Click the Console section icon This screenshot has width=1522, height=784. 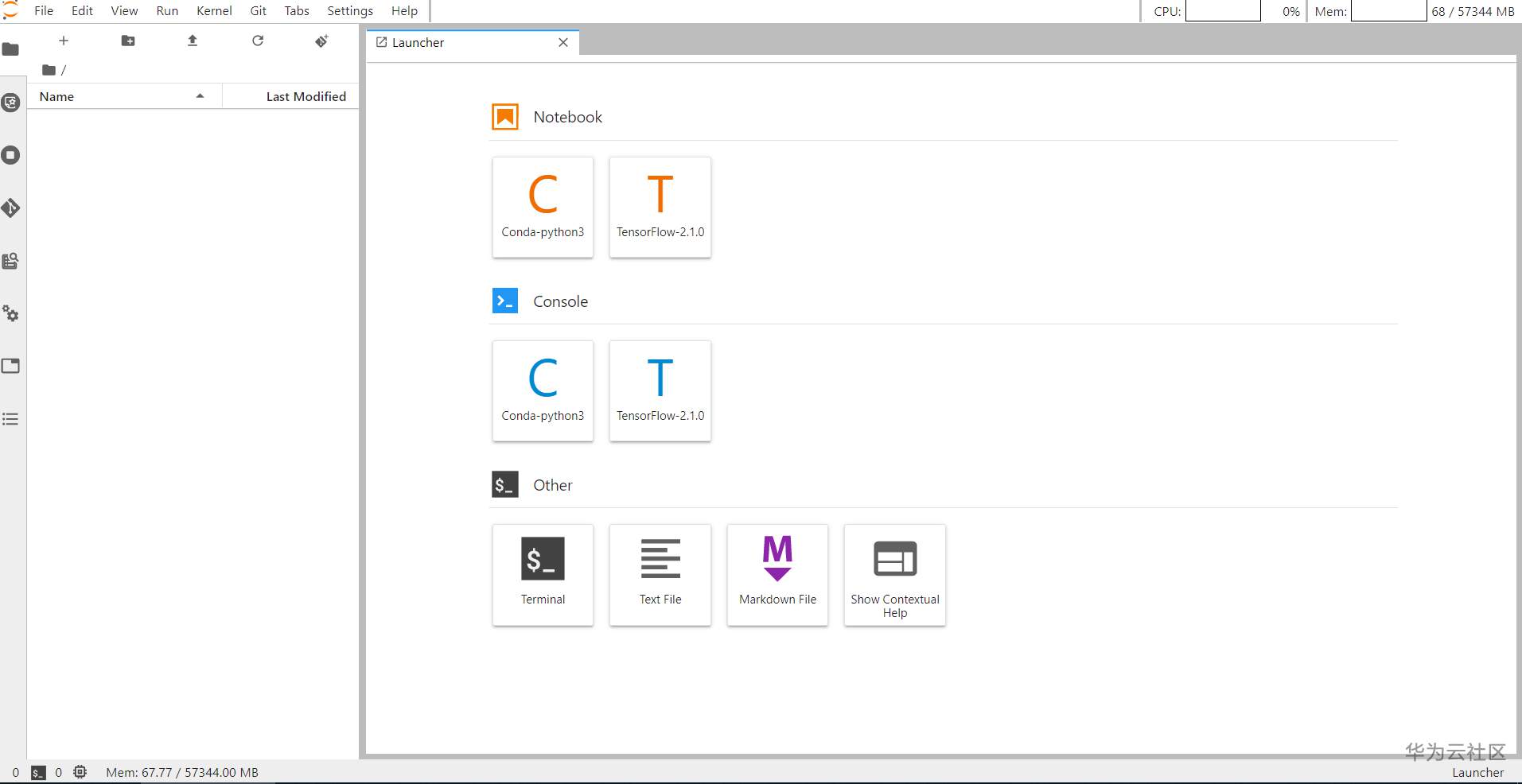pos(505,301)
